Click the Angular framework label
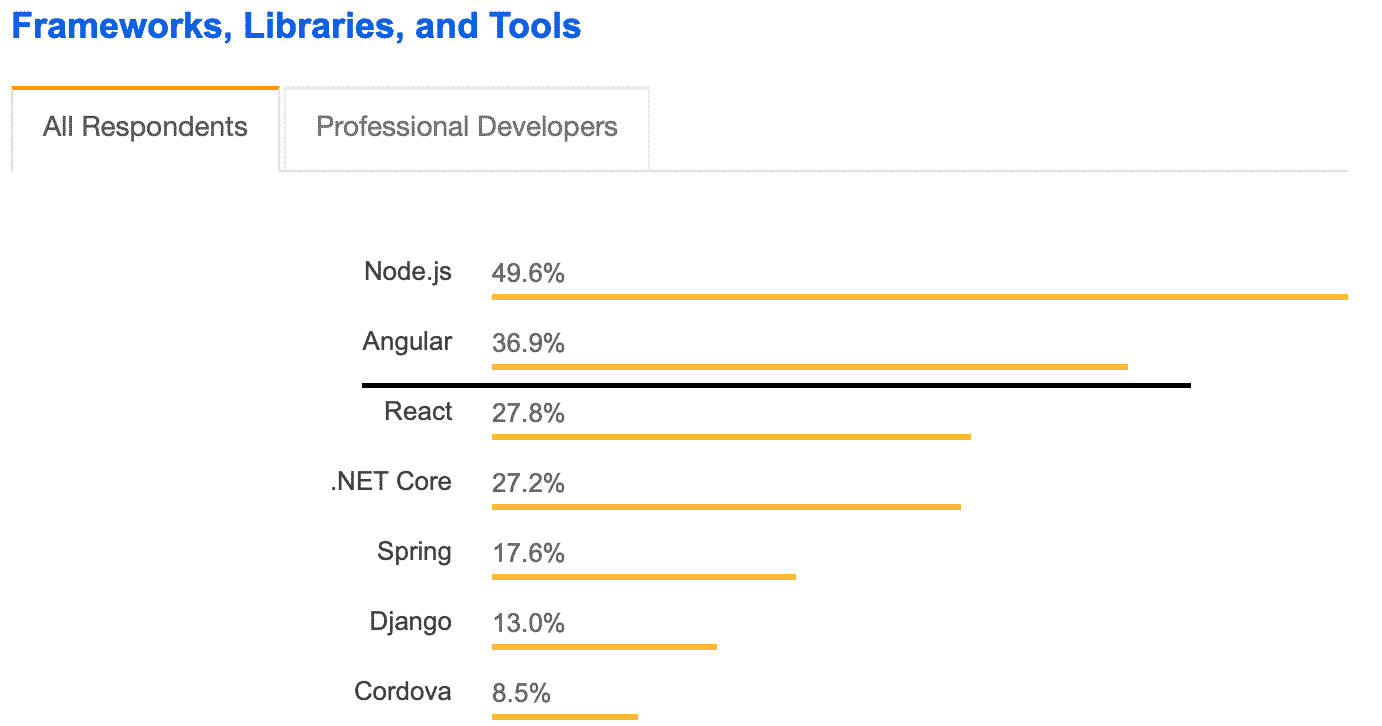 pyautogui.click(x=407, y=341)
